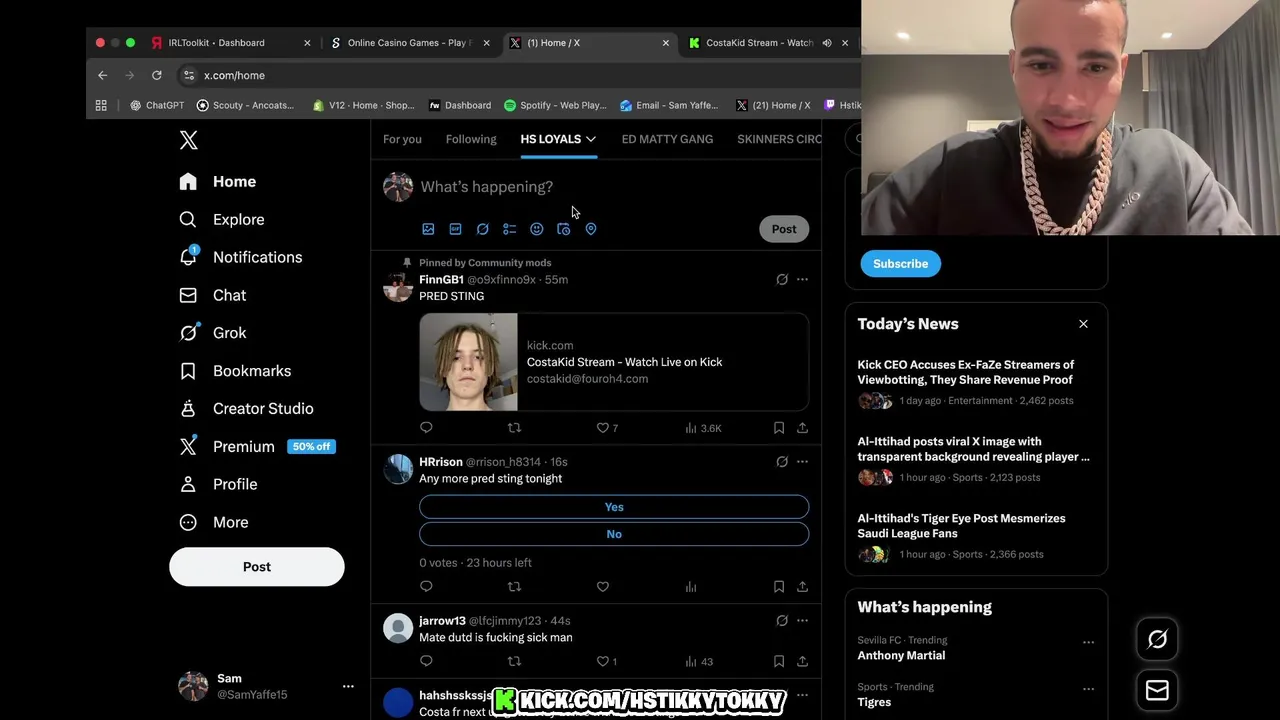Screen dimensions: 1280x720
Task: Add a poll to the new post
Action: click(509, 229)
